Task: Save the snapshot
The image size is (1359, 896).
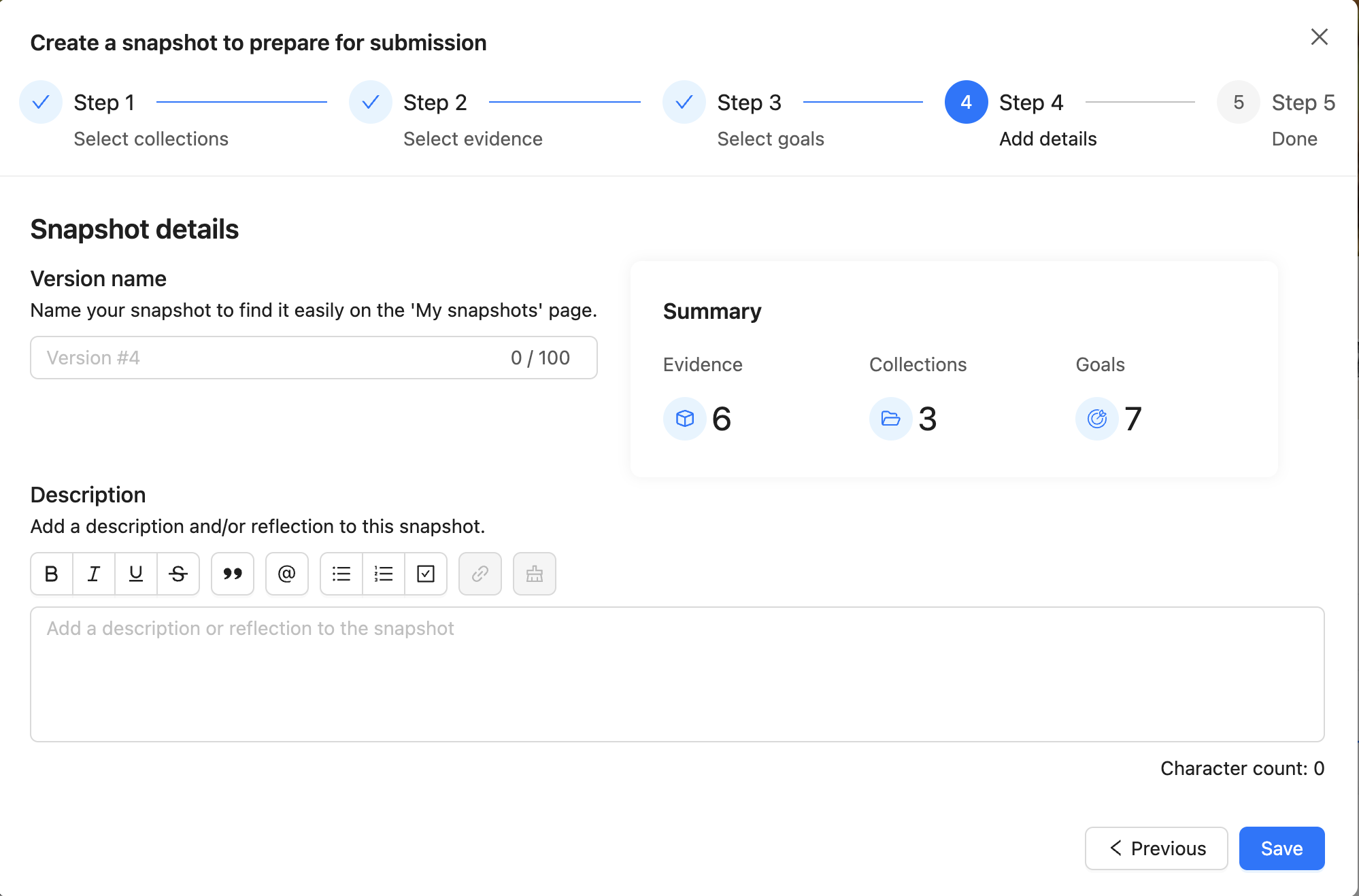Action: [1281, 848]
